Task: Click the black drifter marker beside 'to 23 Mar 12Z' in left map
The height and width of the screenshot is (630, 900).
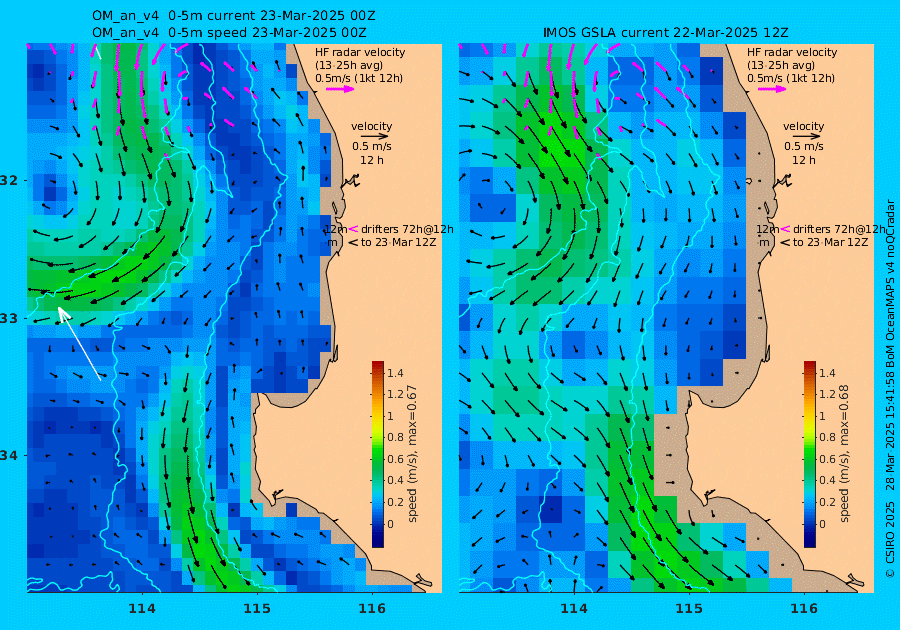Action: [353, 243]
